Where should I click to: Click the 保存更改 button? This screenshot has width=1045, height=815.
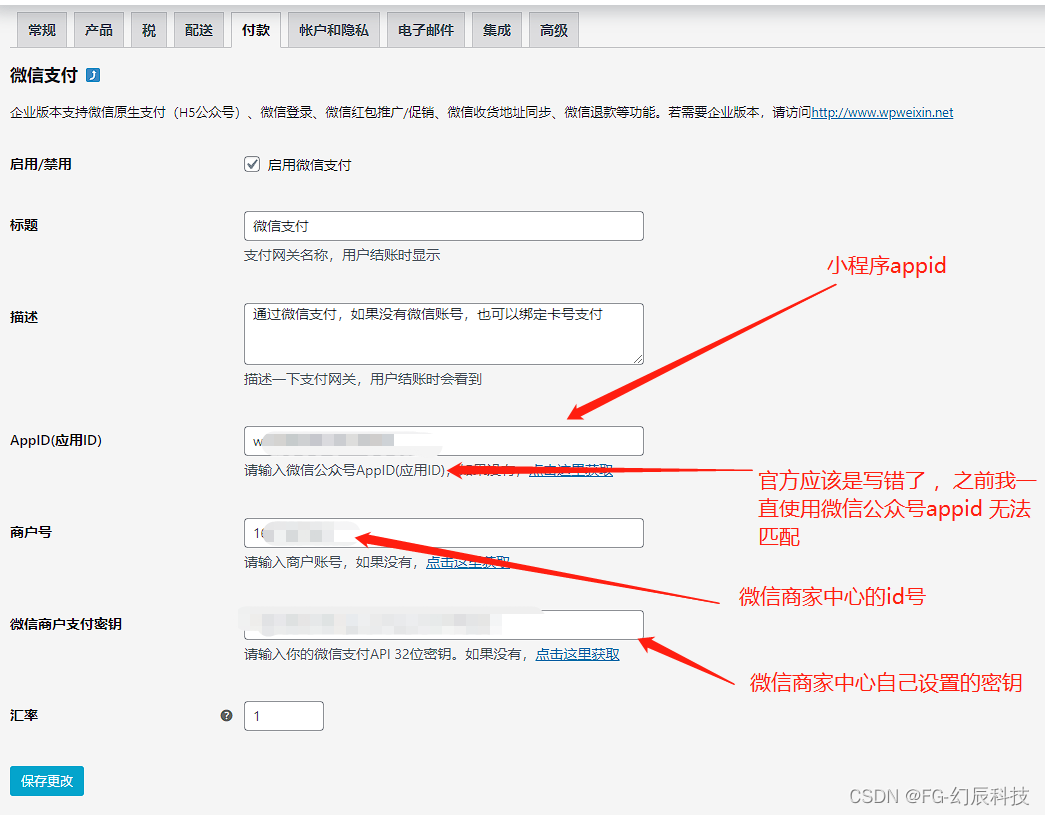tap(47, 781)
